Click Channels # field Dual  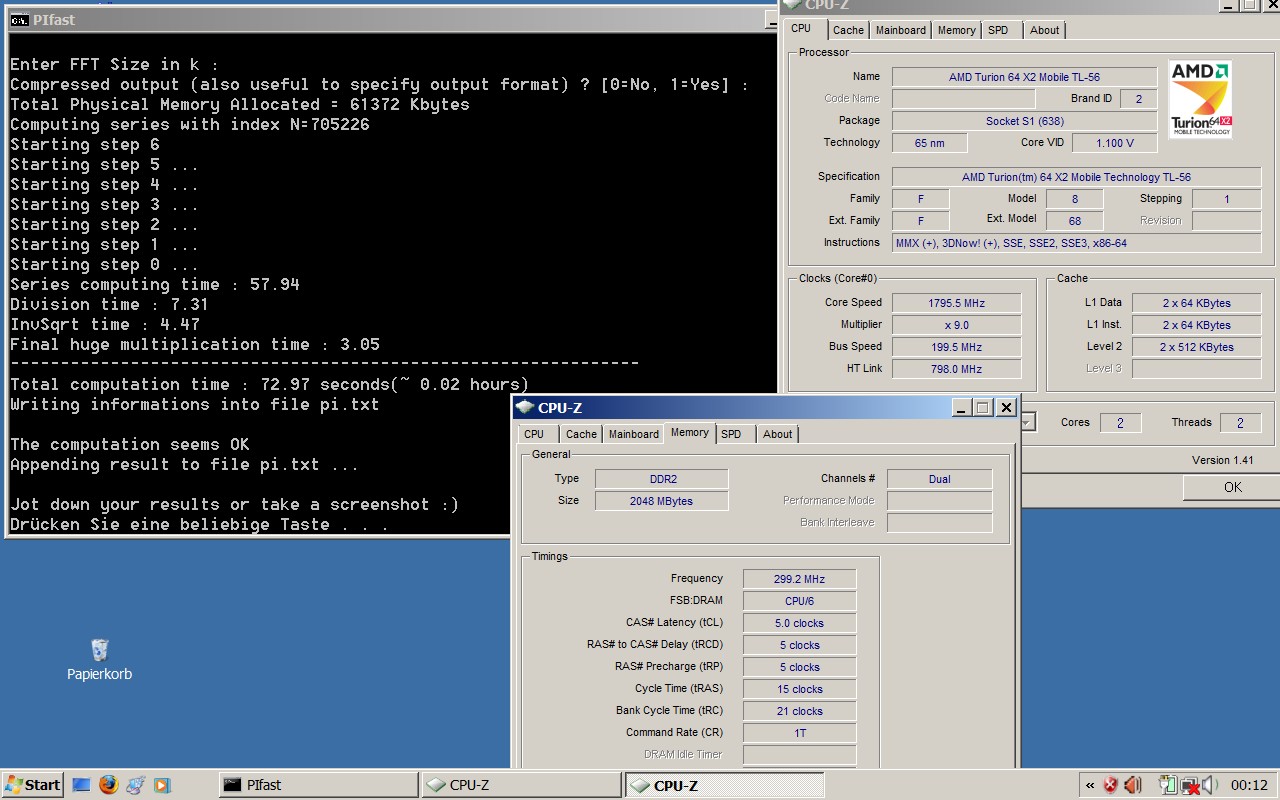point(939,479)
